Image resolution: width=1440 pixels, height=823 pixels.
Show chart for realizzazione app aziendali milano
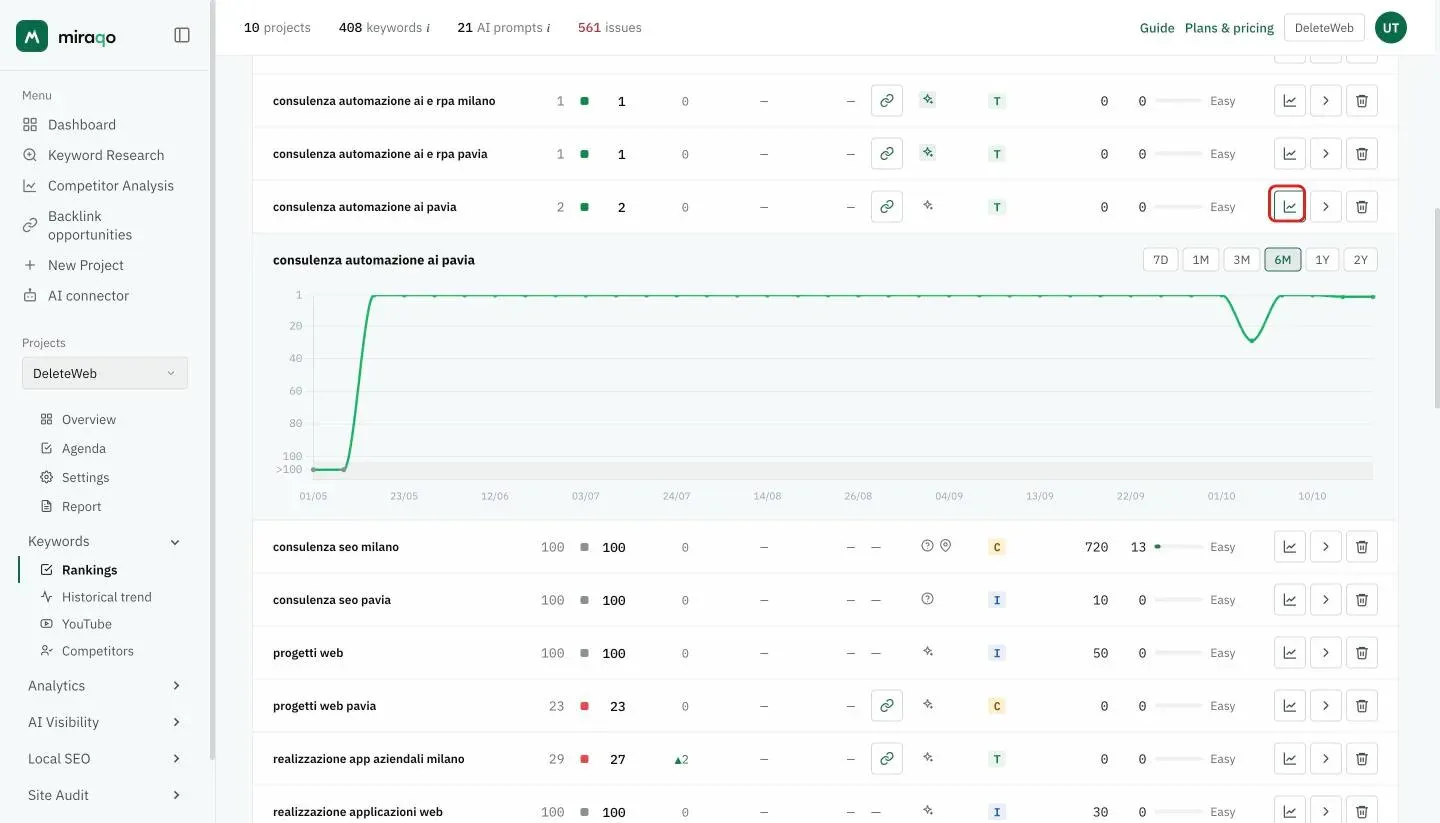pos(1290,758)
